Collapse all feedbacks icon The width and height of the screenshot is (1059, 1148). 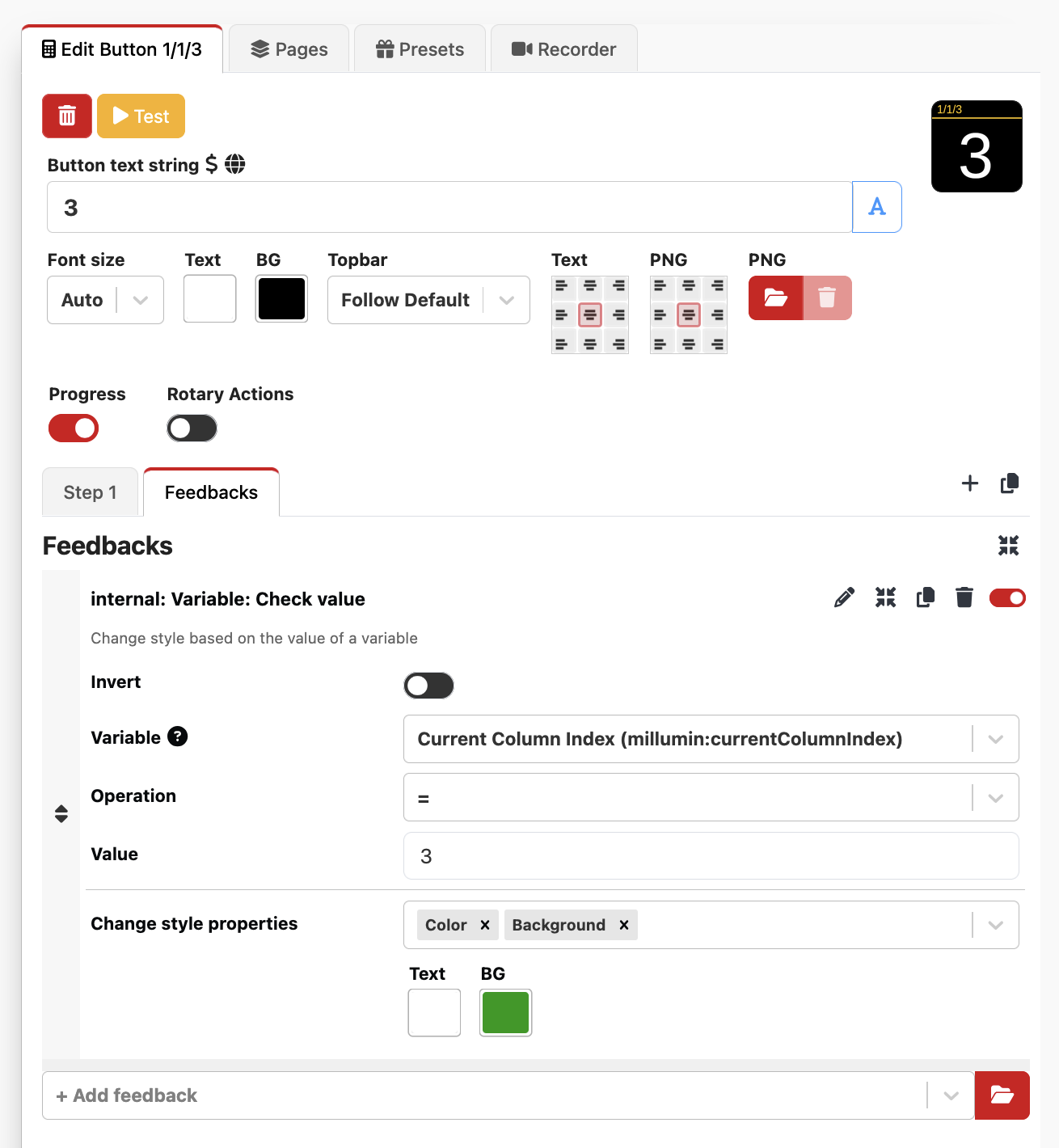1008,546
